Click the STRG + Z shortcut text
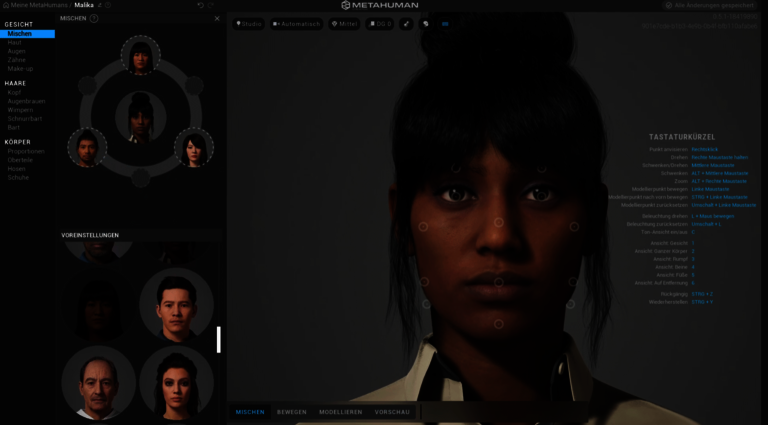Image resolution: width=768 pixels, height=425 pixels. 702,294
